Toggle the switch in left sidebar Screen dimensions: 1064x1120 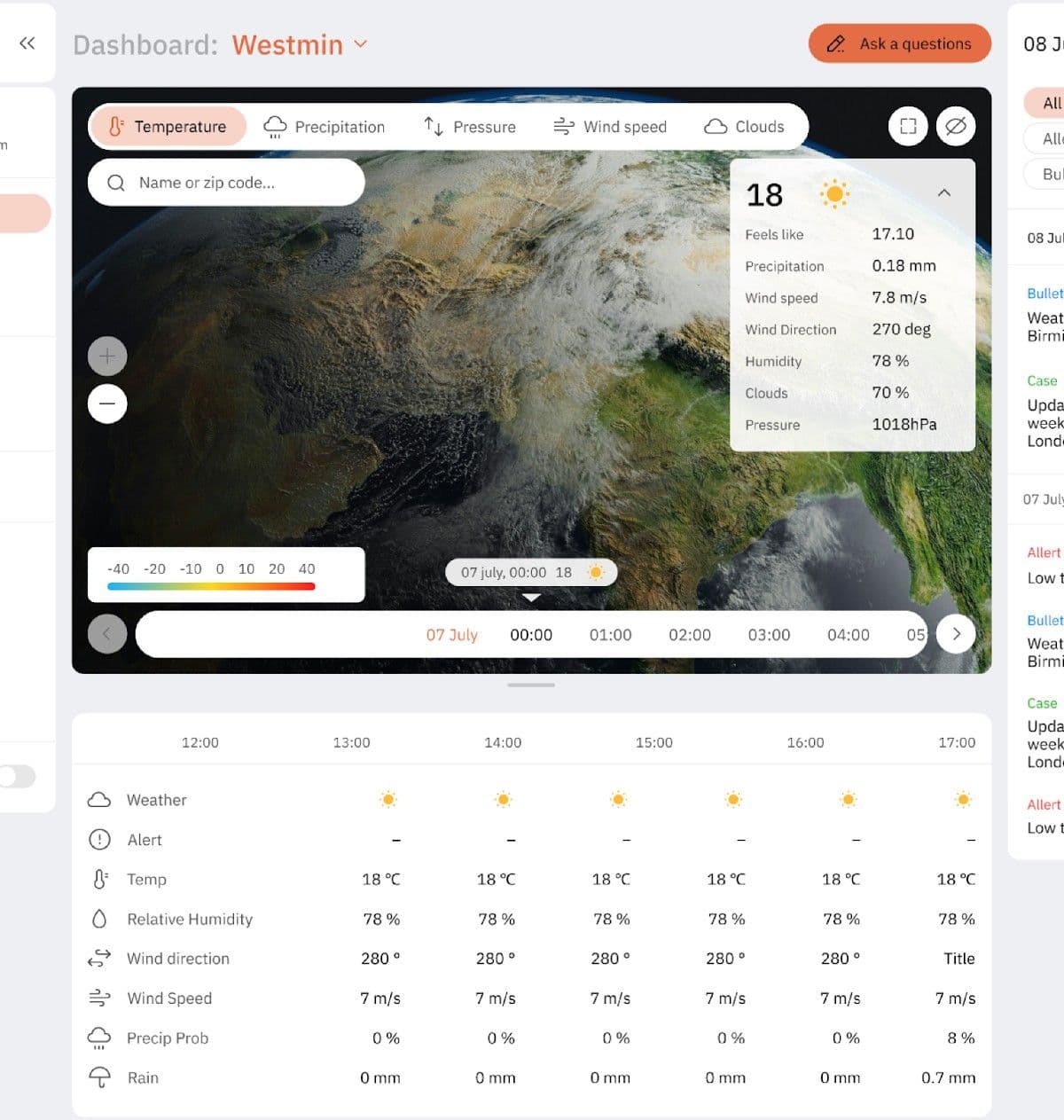point(16,777)
